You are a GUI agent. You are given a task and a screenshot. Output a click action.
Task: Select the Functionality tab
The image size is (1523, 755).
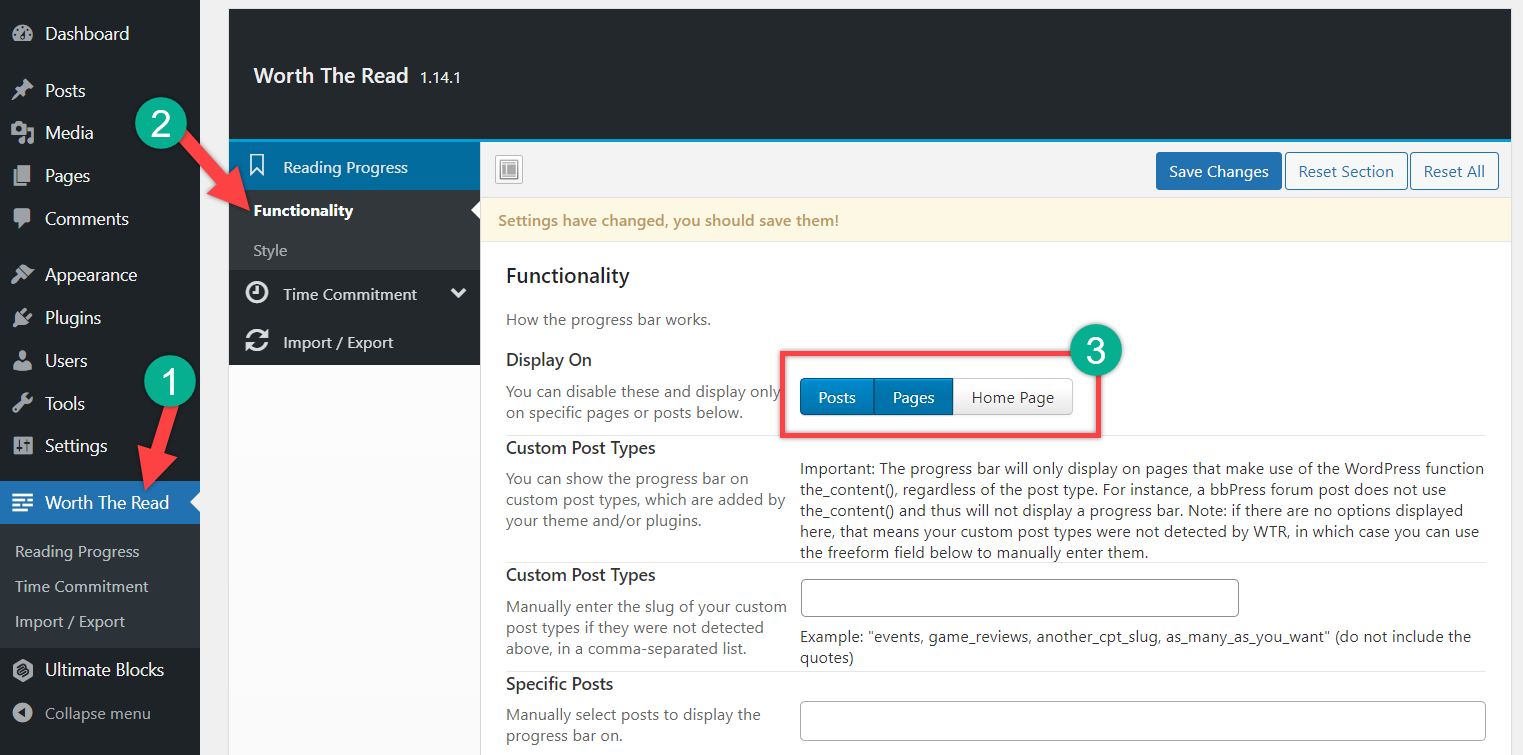(x=303, y=210)
